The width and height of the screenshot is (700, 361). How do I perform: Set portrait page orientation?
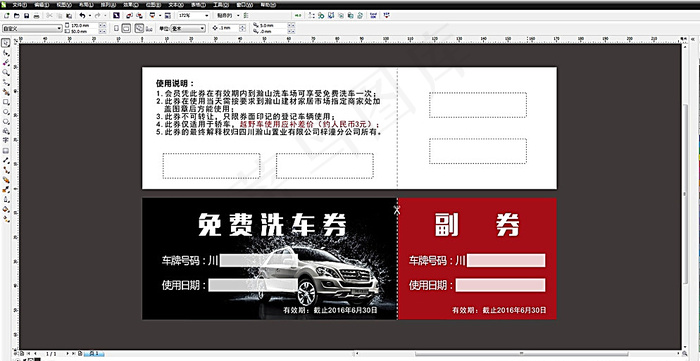click(117, 28)
